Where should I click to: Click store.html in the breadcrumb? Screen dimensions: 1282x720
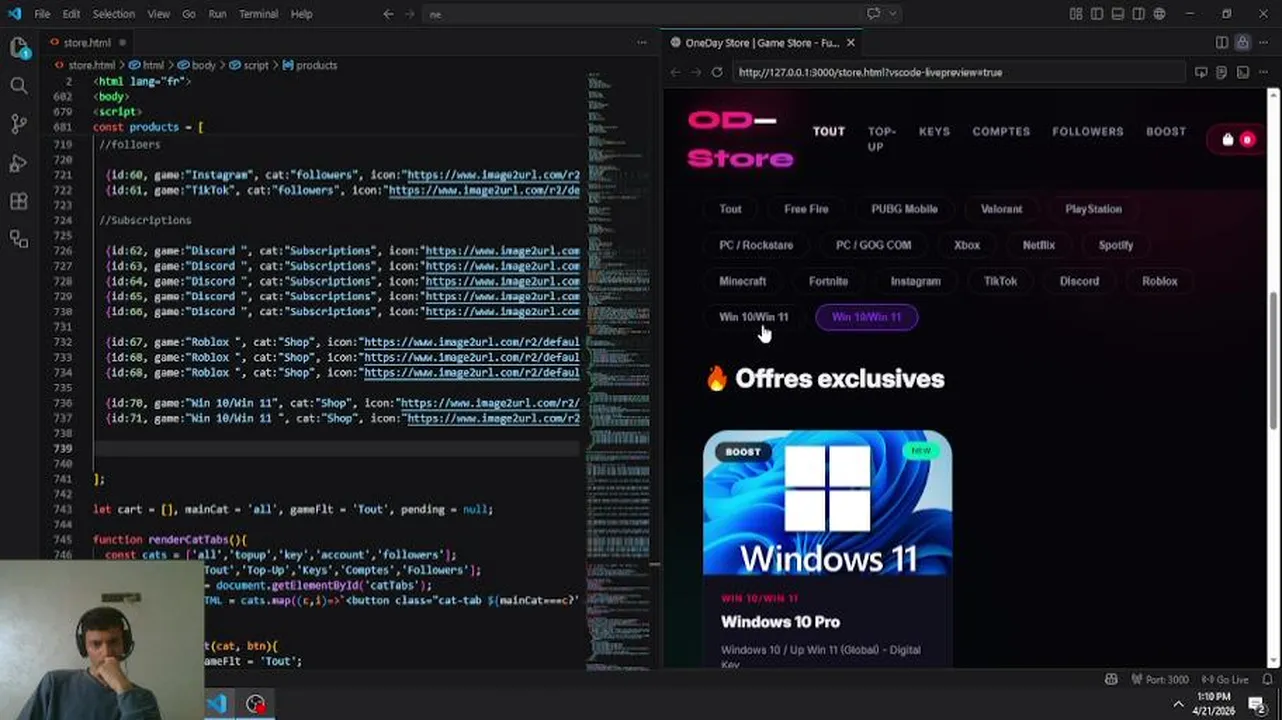[x=92, y=65]
